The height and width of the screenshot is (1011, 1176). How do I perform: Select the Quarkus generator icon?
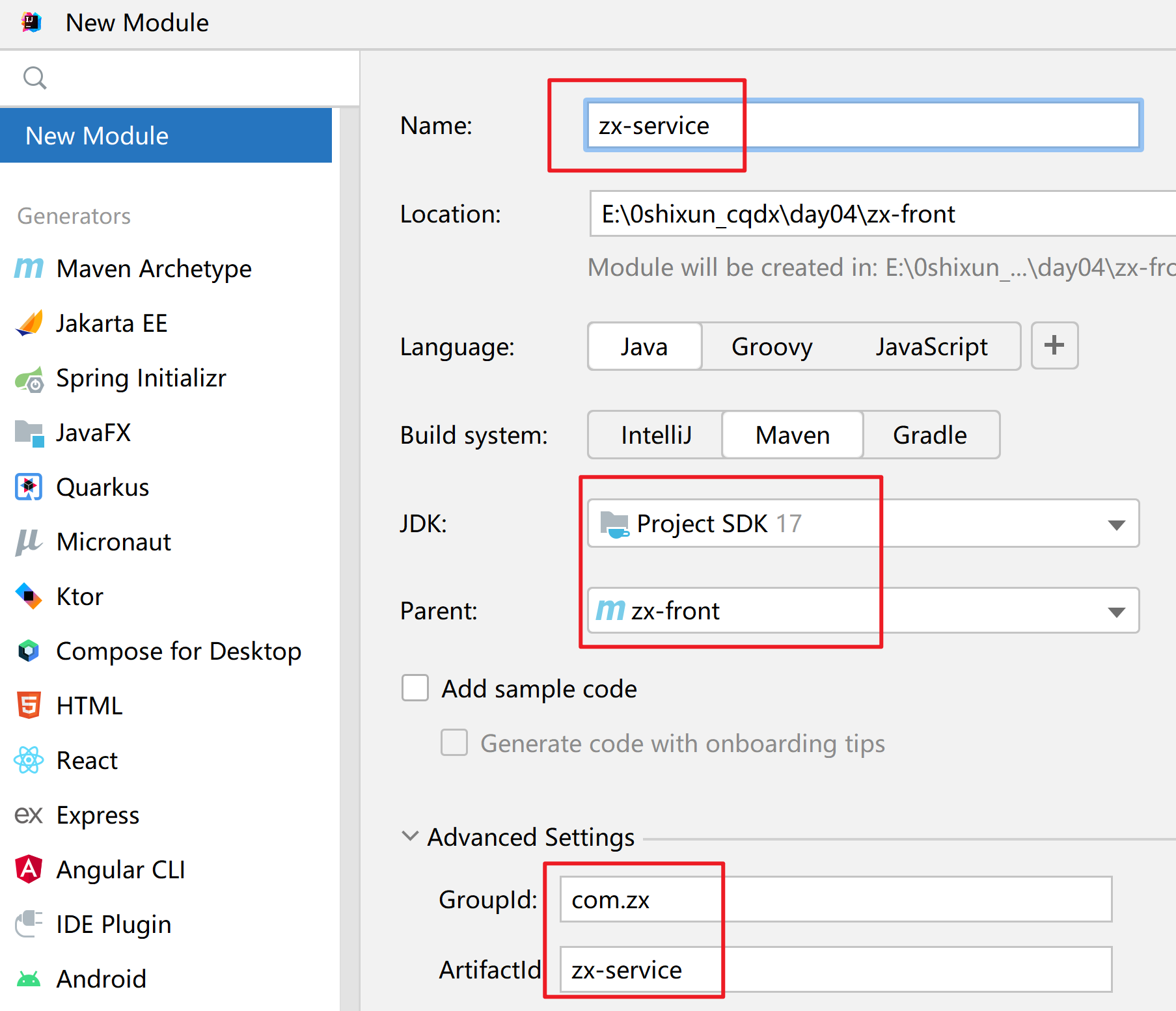point(29,487)
